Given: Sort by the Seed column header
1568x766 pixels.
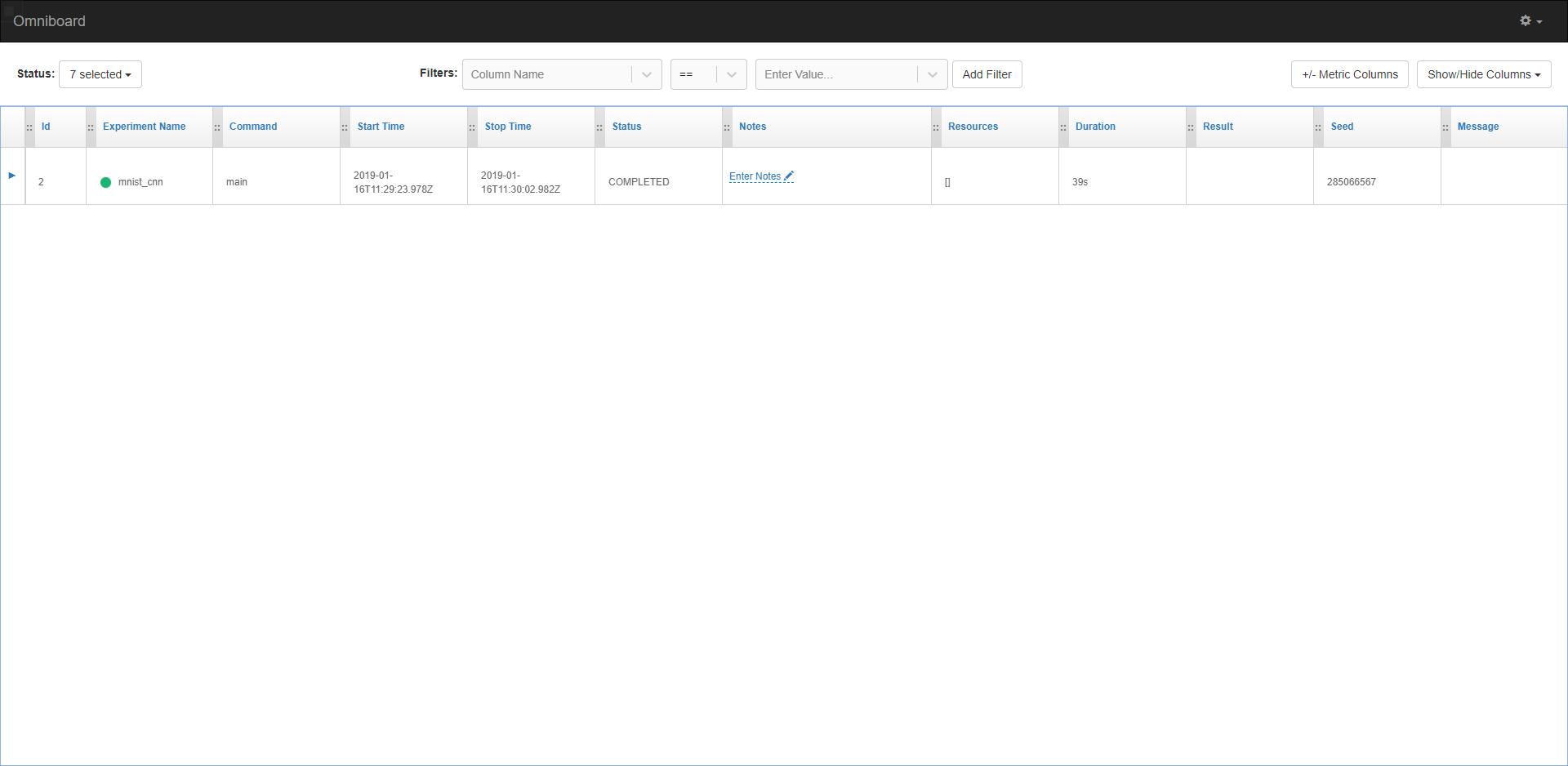Looking at the screenshot, I should pos(1342,127).
